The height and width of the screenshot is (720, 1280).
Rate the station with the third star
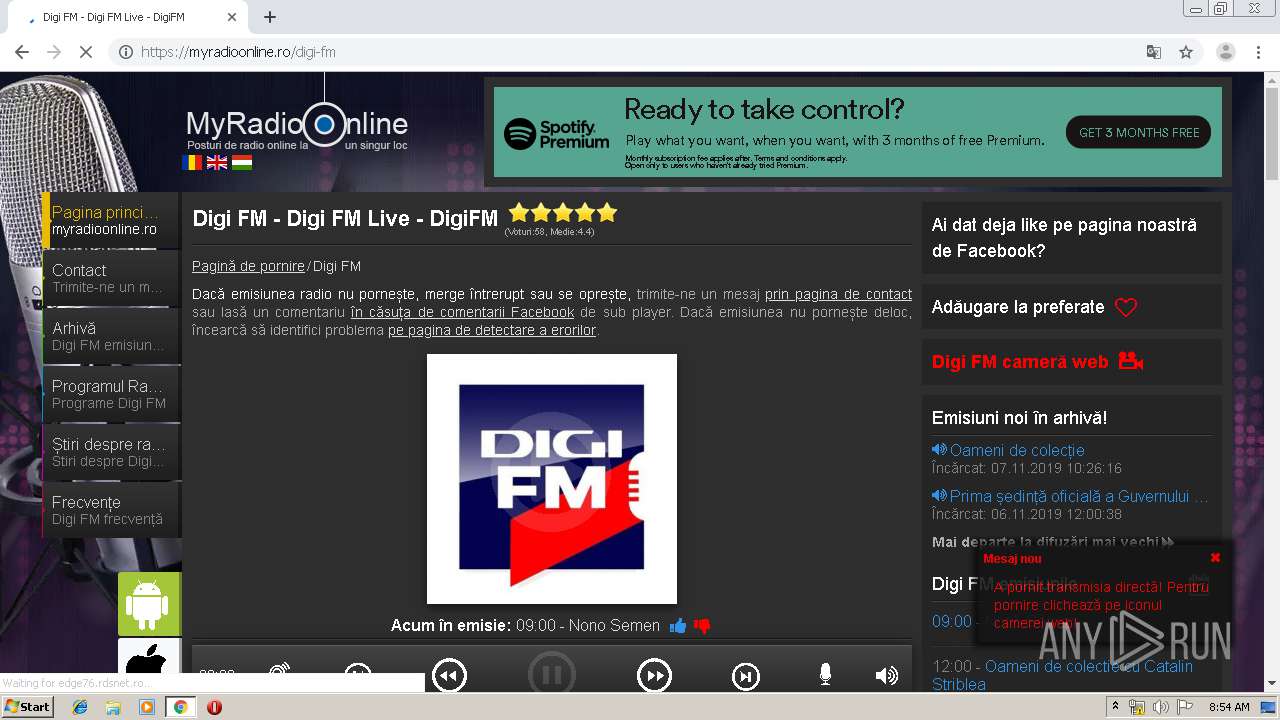(x=563, y=212)
